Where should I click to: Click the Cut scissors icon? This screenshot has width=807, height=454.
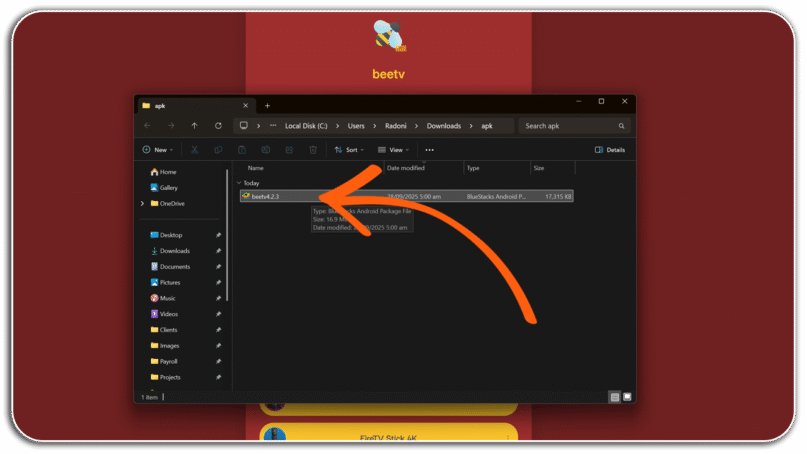[195, 150]
